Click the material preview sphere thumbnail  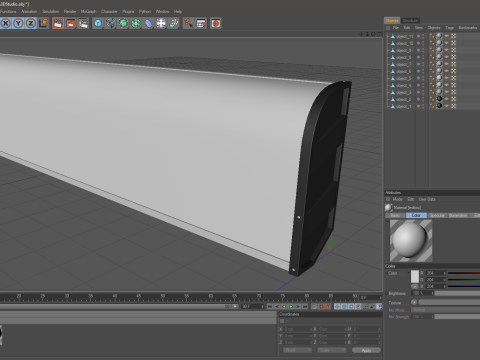click(411, 241)
